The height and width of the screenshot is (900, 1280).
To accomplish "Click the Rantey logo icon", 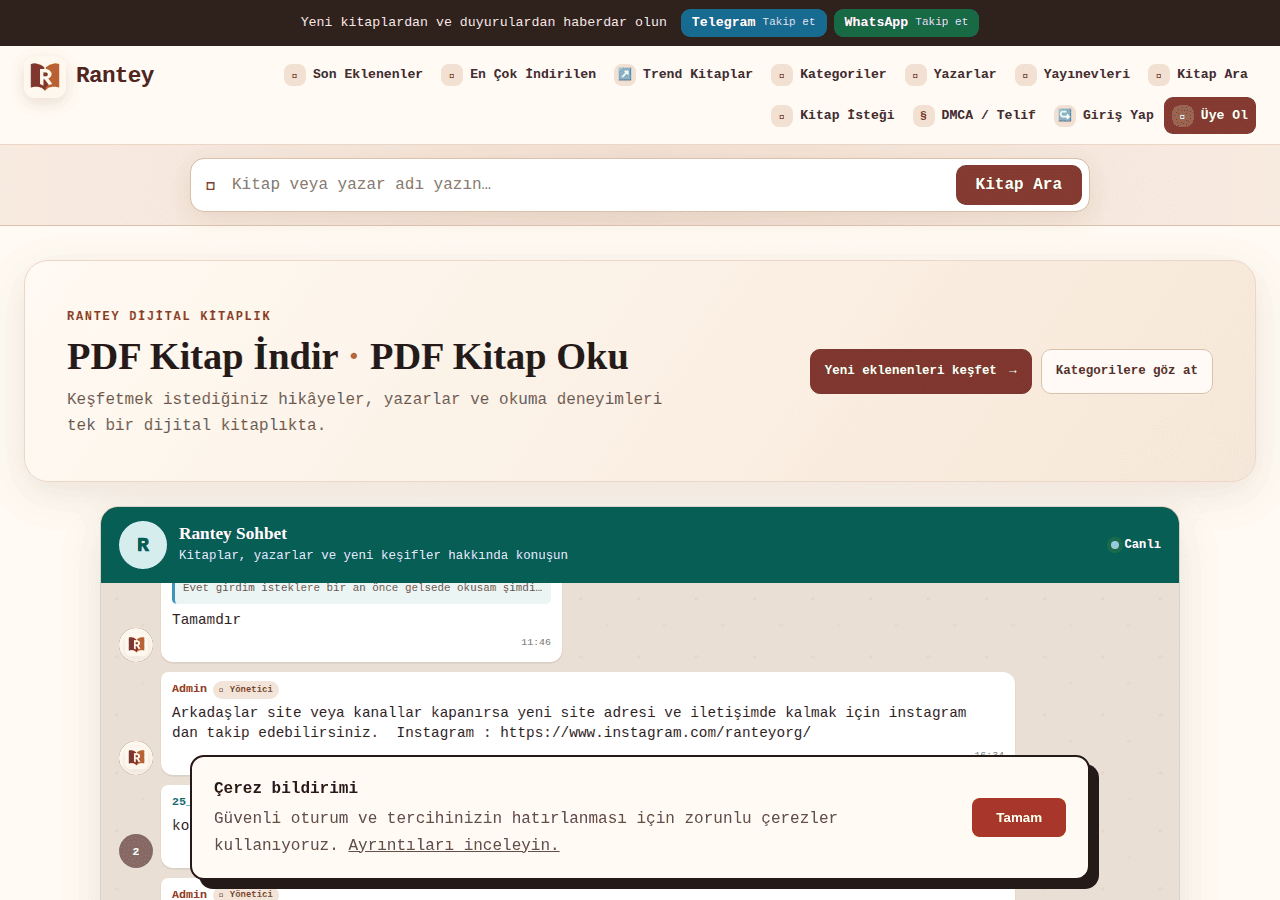I will click(x=45, y=76).
